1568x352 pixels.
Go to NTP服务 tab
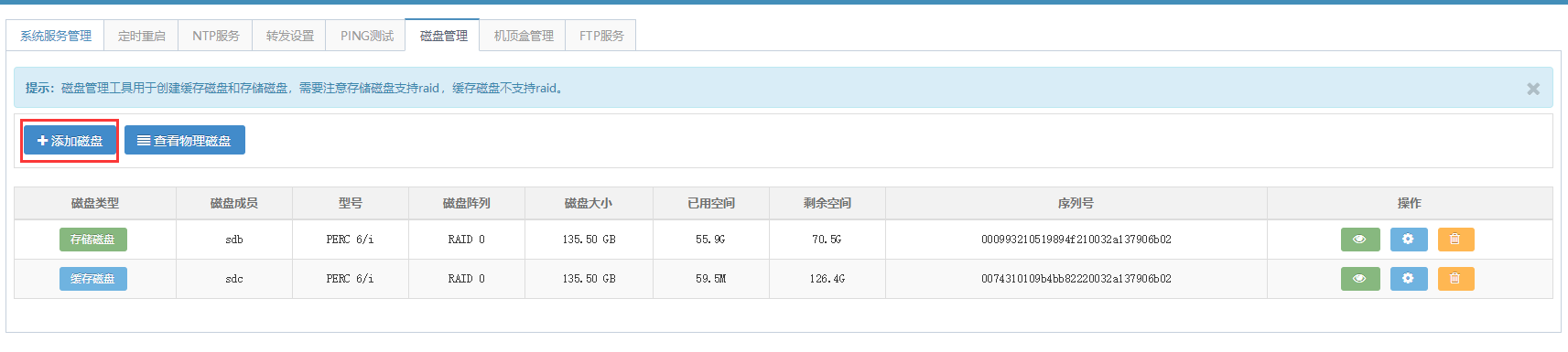(x=216, y=36)
